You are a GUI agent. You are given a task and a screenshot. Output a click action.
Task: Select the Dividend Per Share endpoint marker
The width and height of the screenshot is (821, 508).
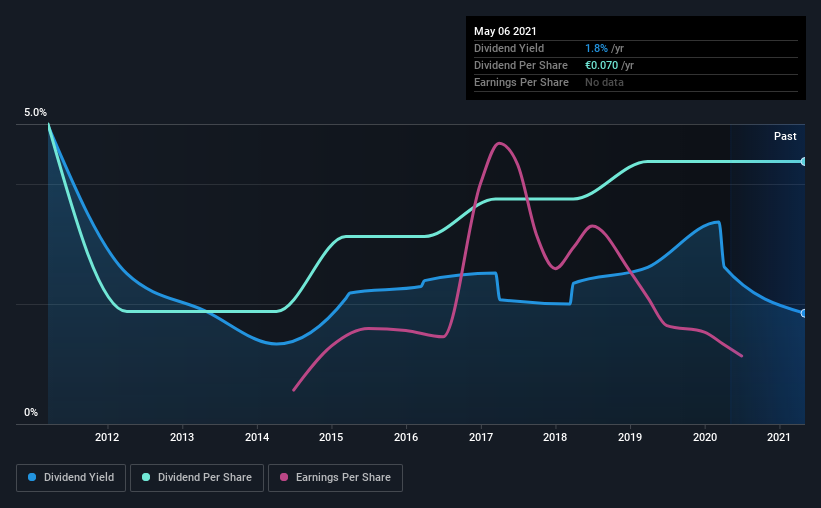point(804,161)
